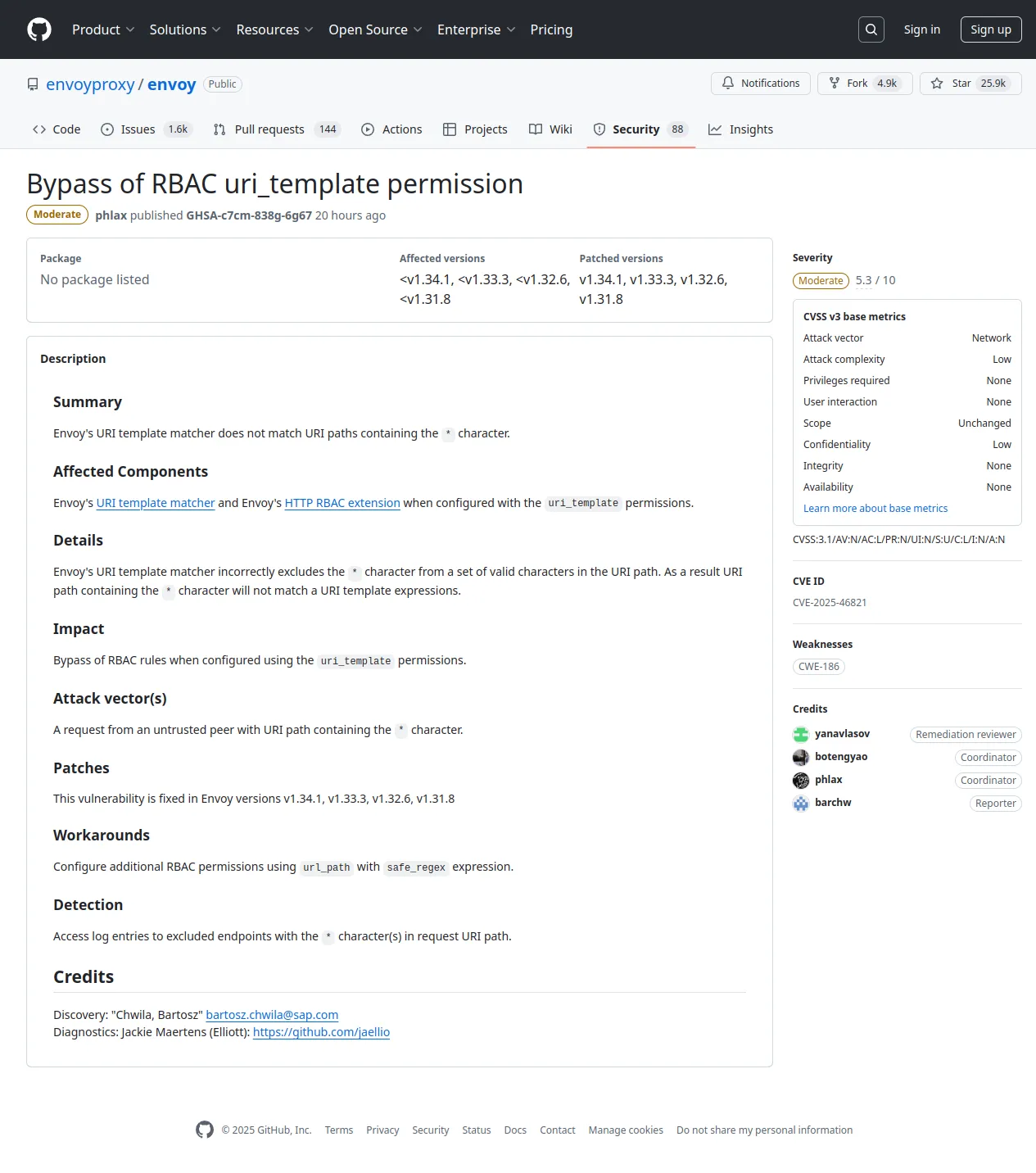The height and width of the screenshot is (1173, 1036).
Task: Click Learn more about base metrics
Action: pos(875,509)
